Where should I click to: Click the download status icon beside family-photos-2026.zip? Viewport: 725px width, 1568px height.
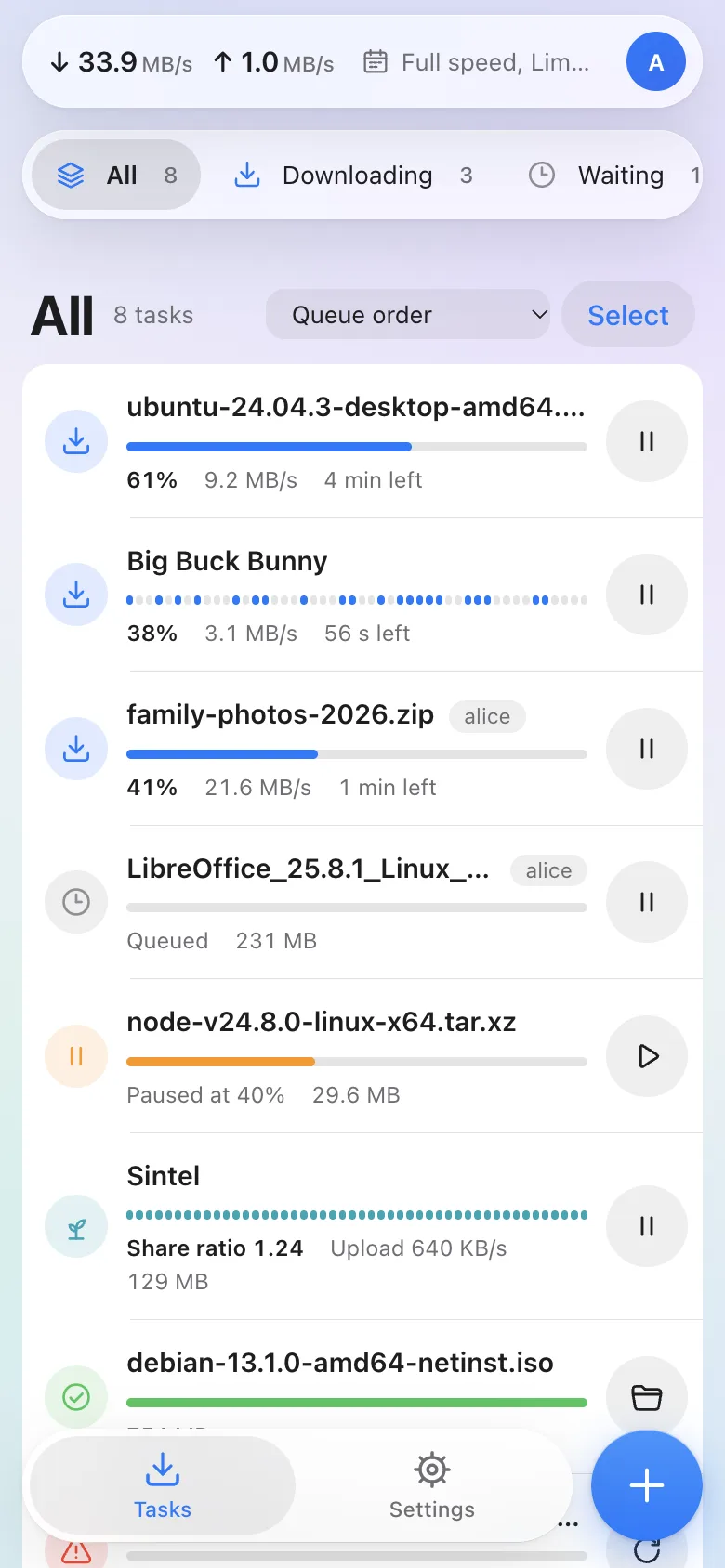[x=76, y=749]
